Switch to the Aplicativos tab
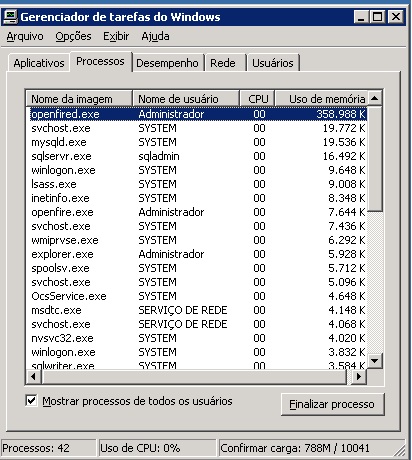 [39, 63]
